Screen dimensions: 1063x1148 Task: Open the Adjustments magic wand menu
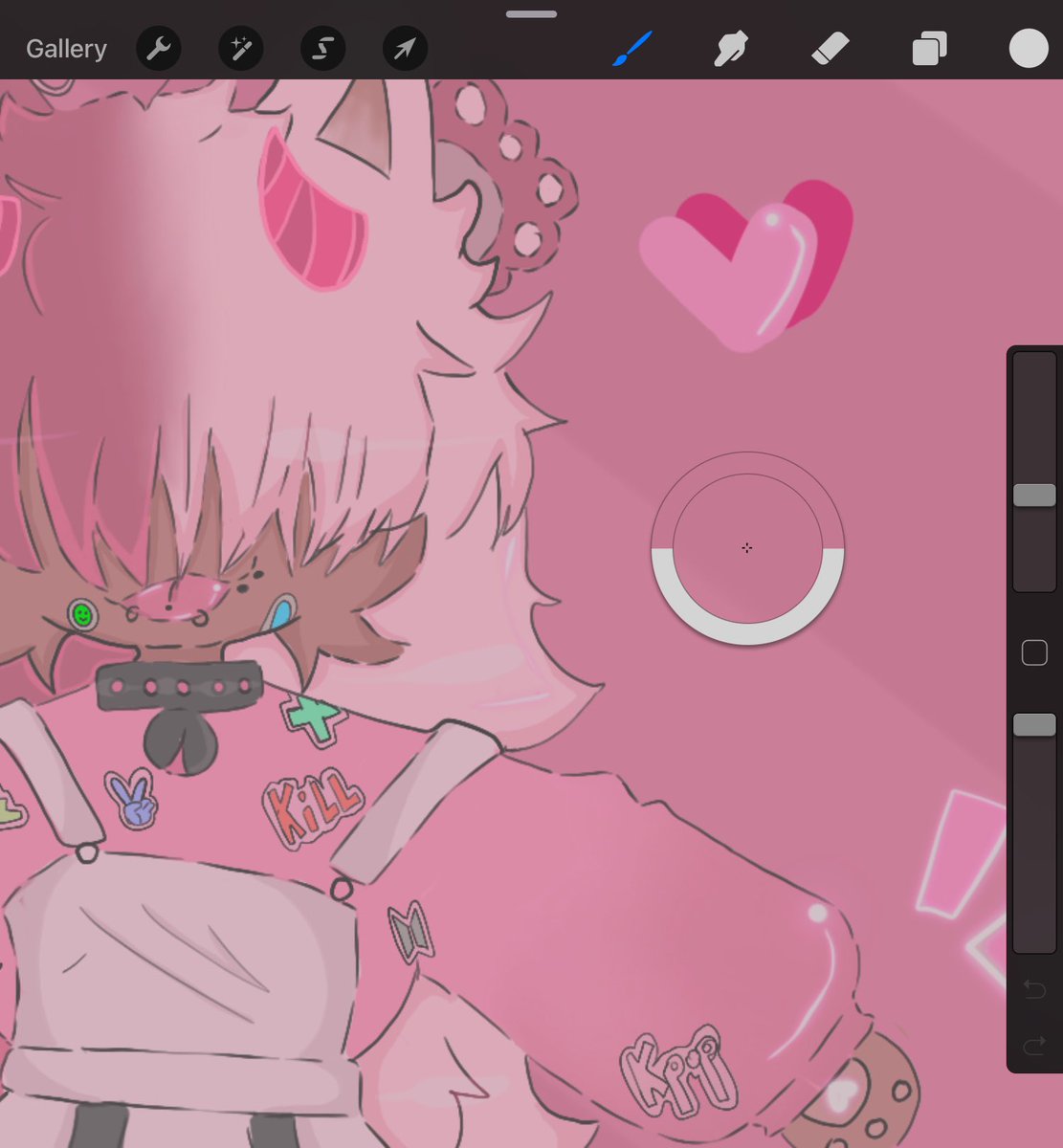coord(240,49)
